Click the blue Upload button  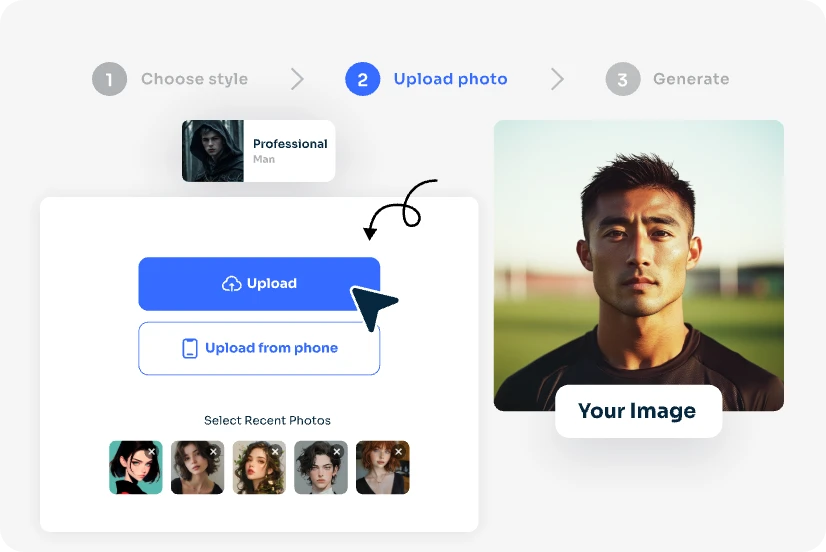point(259,283)
